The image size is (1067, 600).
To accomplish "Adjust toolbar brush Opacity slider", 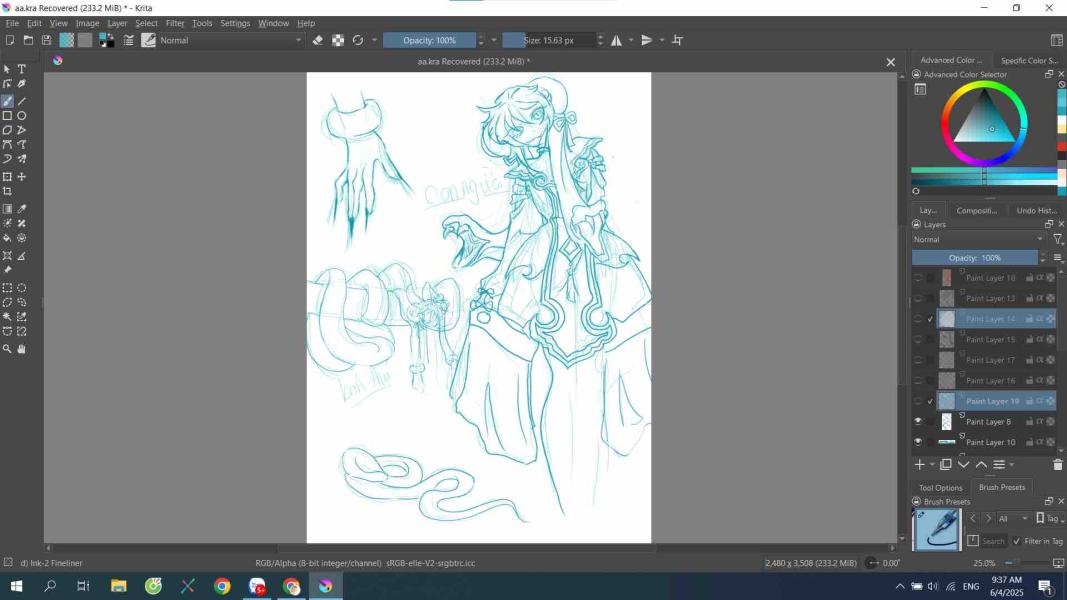I will (x=429, y=40).
